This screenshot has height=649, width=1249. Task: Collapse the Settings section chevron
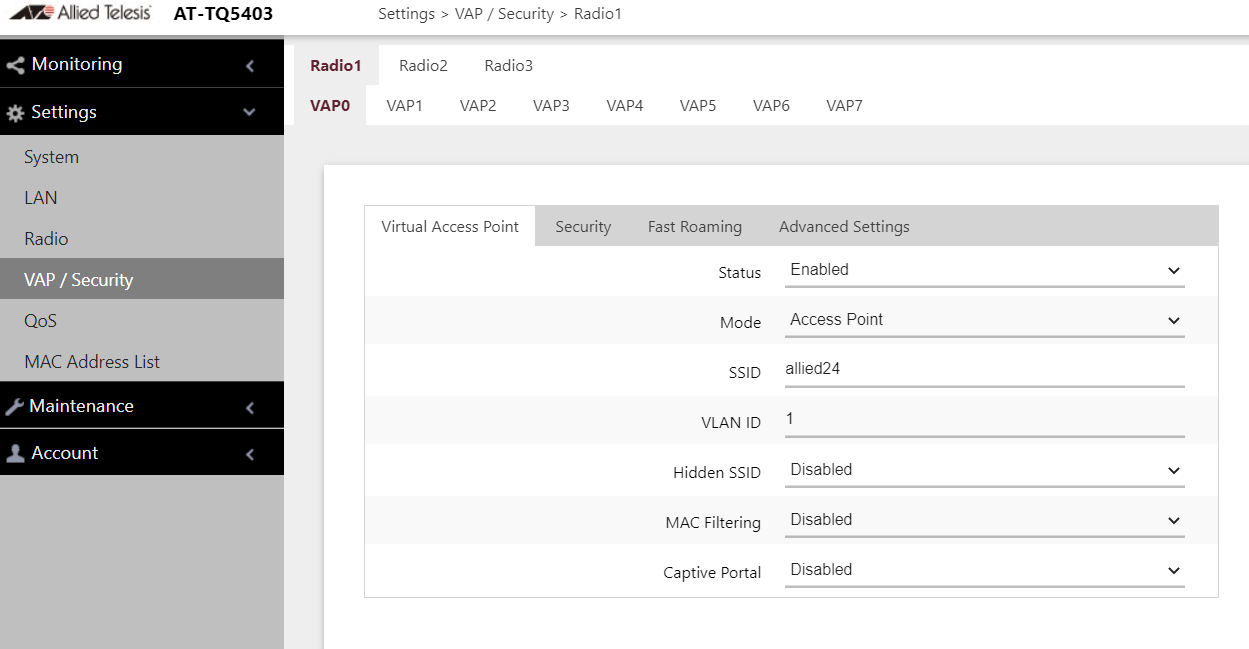(x=250, y=111)
